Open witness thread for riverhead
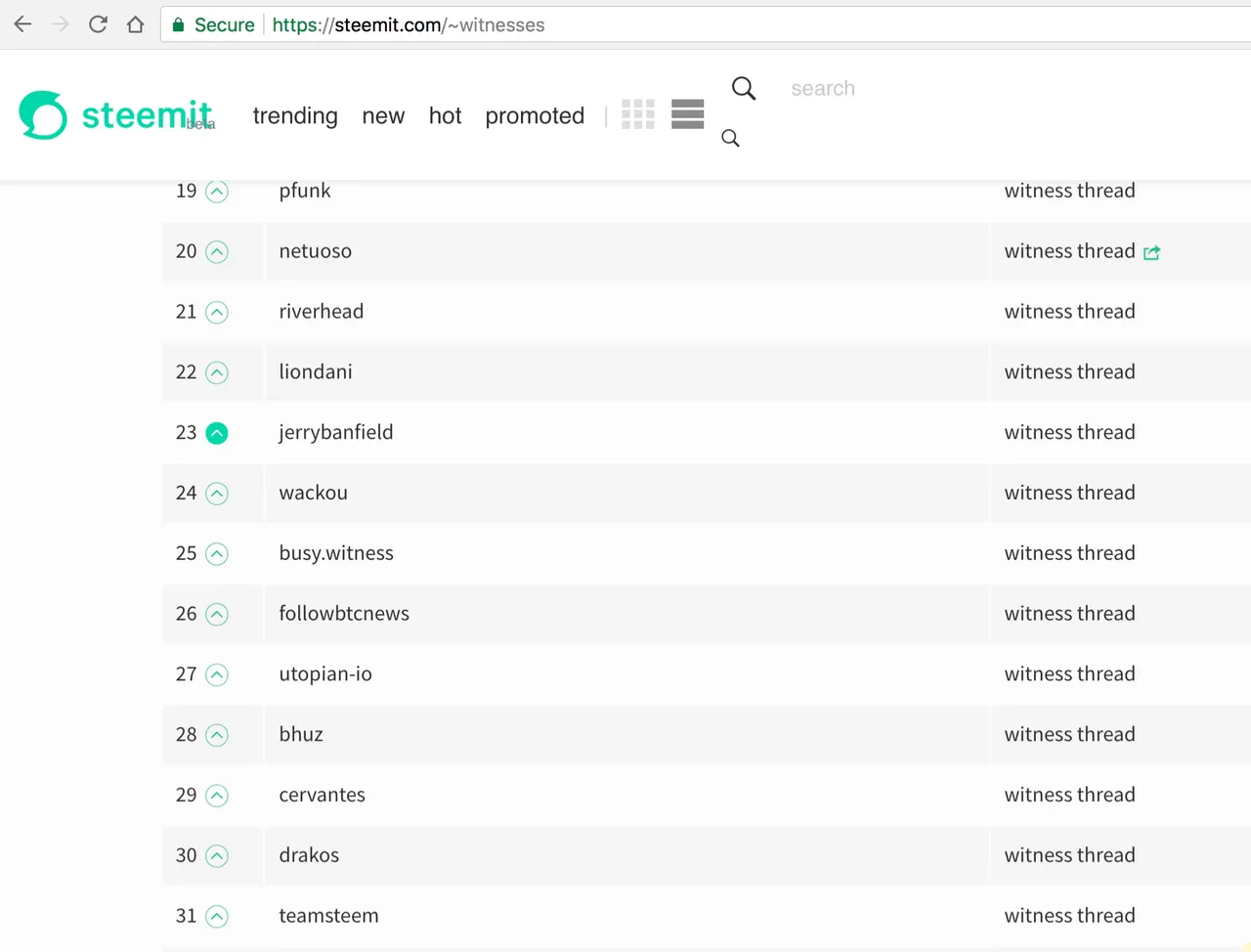The width and height of the screenshot is (1251, 952). point(1069,312)
